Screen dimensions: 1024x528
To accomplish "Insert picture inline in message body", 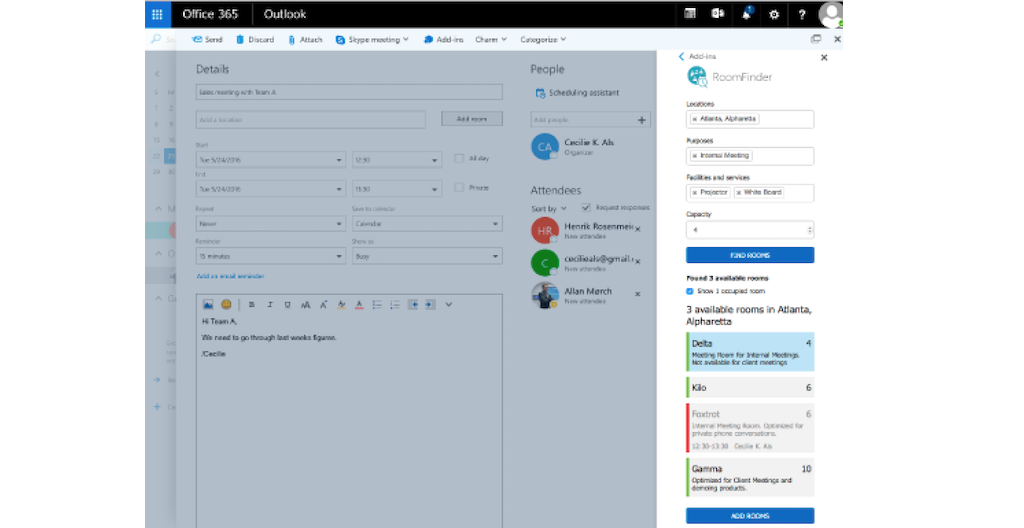I will [208, 305].
